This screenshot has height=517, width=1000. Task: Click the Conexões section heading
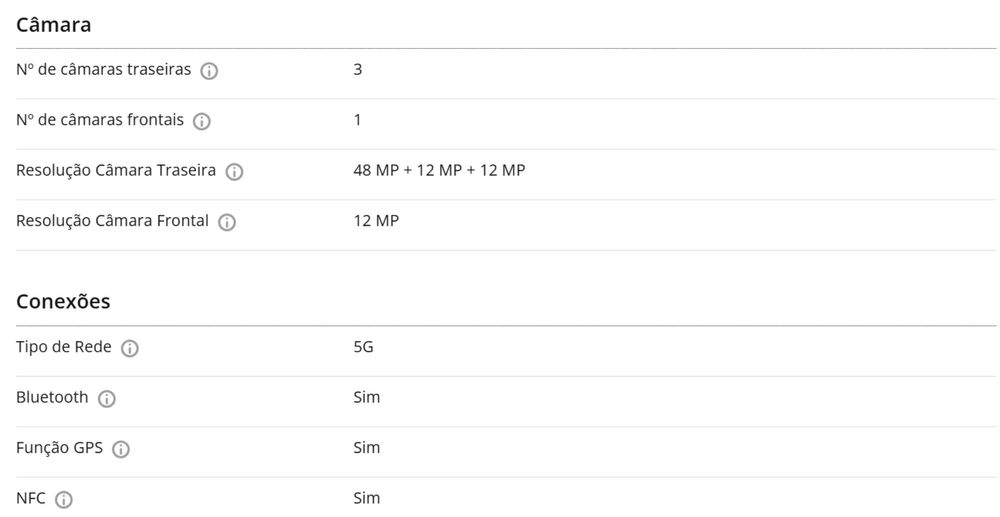(x=63, y=301)
